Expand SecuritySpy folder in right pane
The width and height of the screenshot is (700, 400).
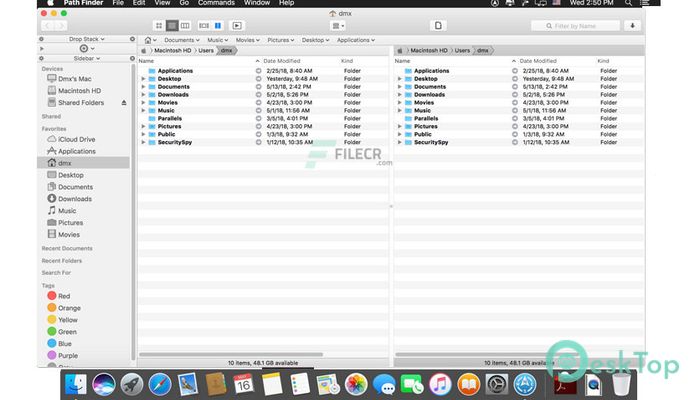(x=400, y=142)
